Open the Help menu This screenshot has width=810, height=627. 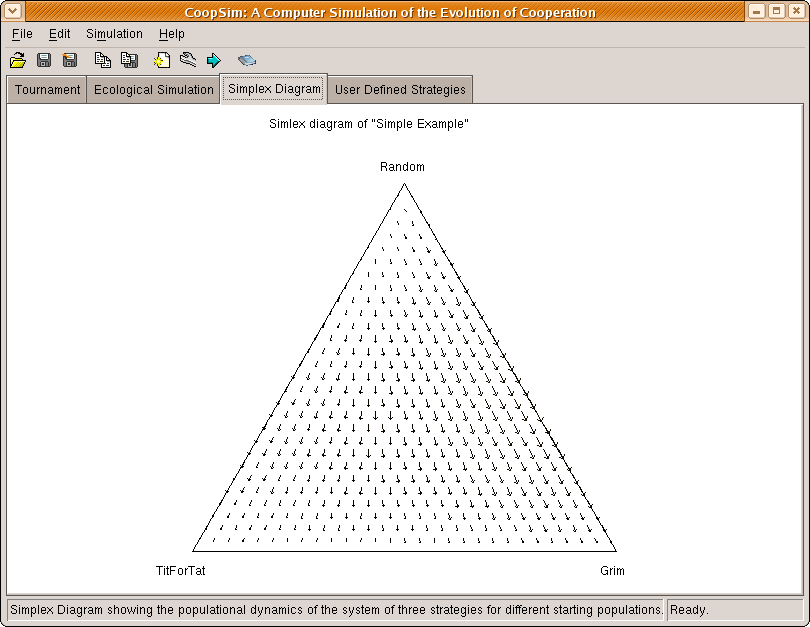(x=171, y=33)
